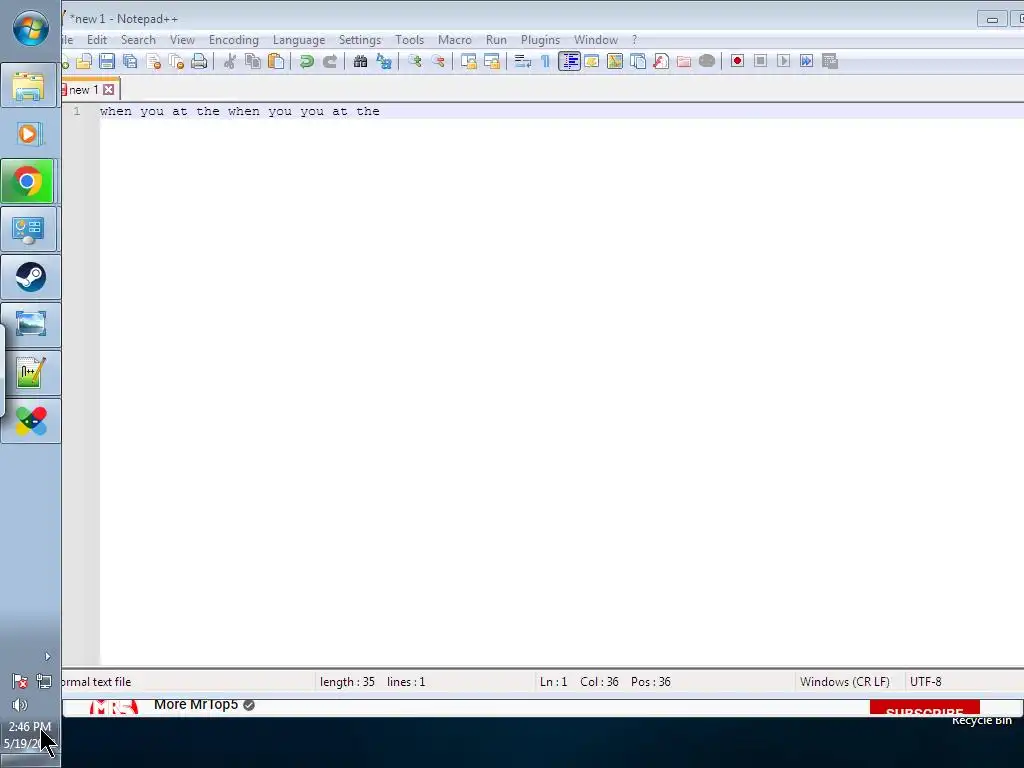The image size is (1024, 768).
Task: Open Find with the binoculars icon
Action: (x=360, y=61)
